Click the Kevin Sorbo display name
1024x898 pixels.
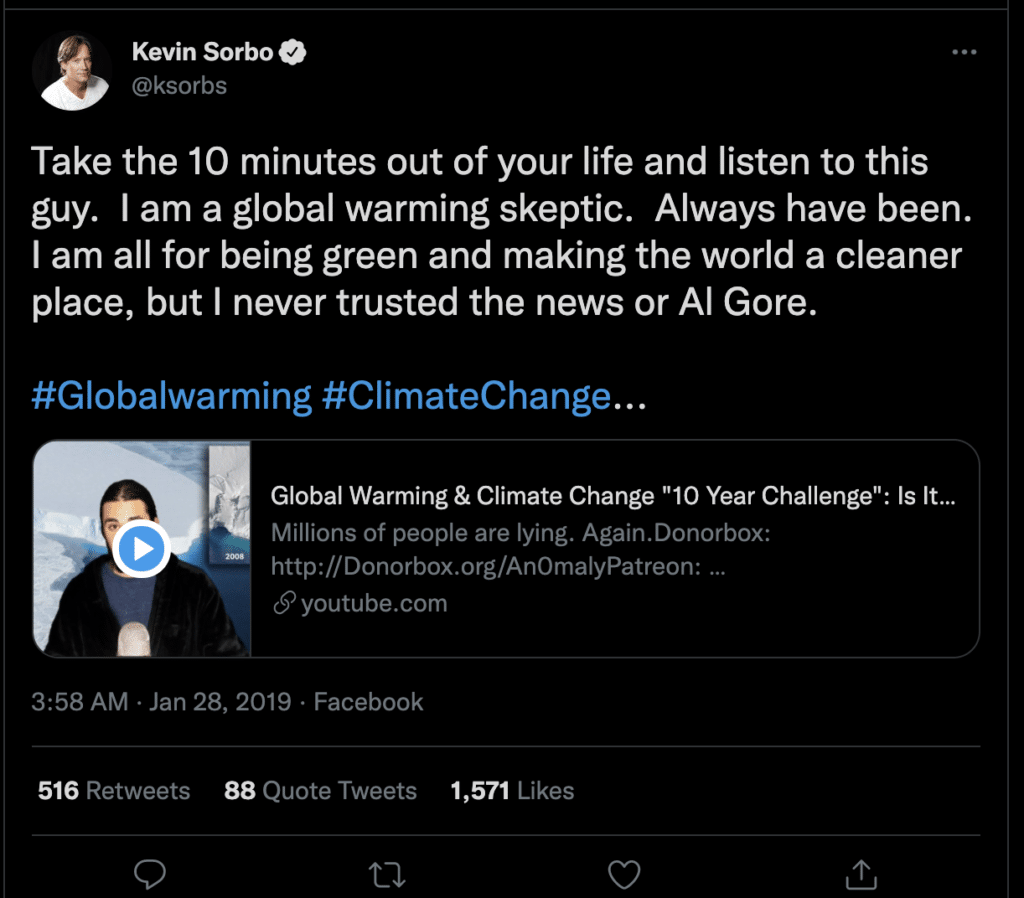coord(202,52)
